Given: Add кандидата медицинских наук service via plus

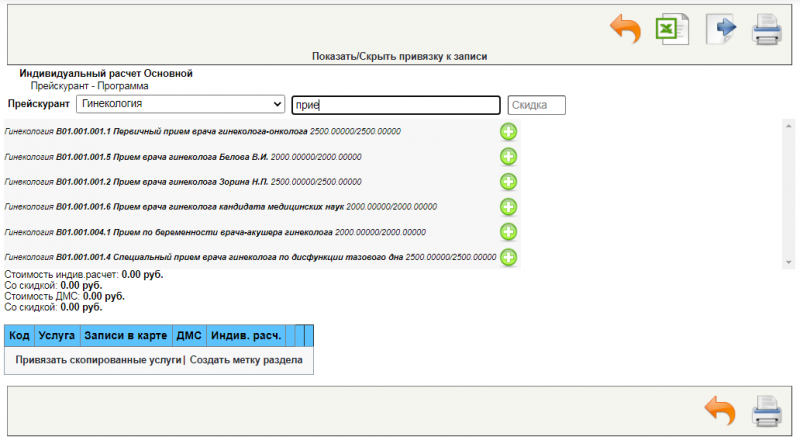Looking at the screenshot, I should pos(508,206).
